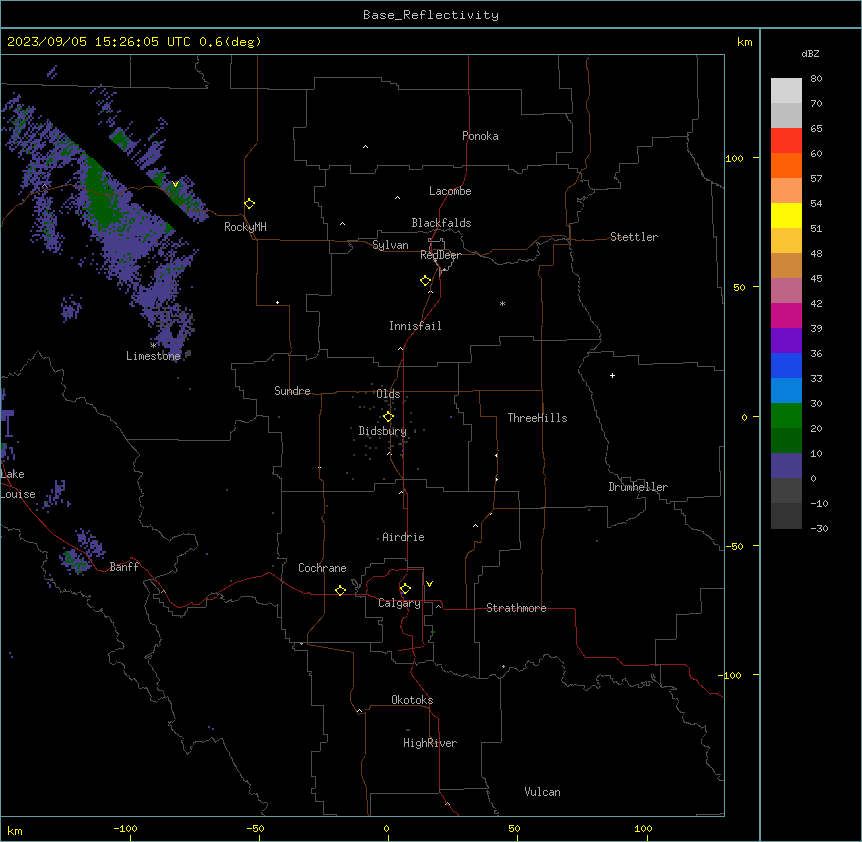Viewport: 862px width, 842px height.
Task: Click the -50 tick on right axis
Action: click(x=734, y=546)
